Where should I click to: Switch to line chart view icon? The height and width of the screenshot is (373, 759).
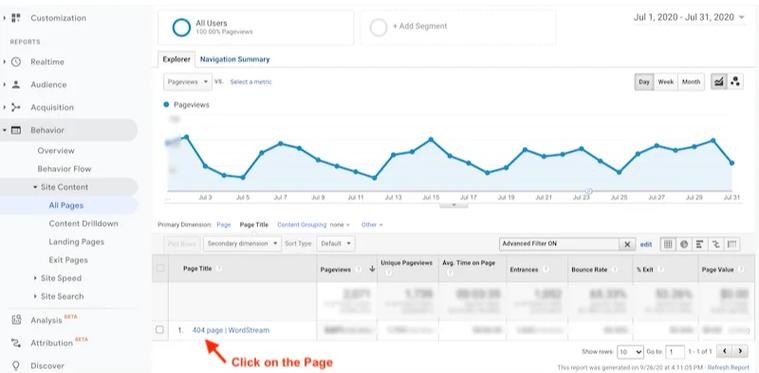point(719,82)
